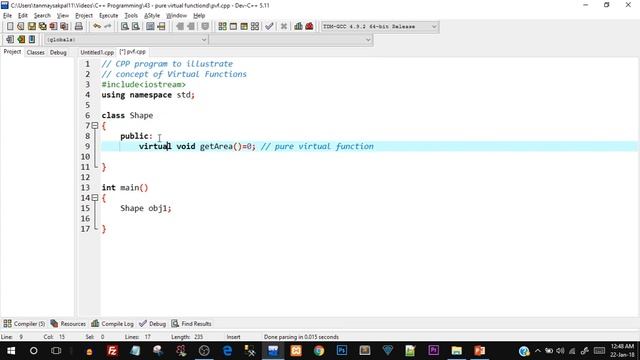Stop execution with the X icon
The image size is (640, 360).
pos(284,27)
